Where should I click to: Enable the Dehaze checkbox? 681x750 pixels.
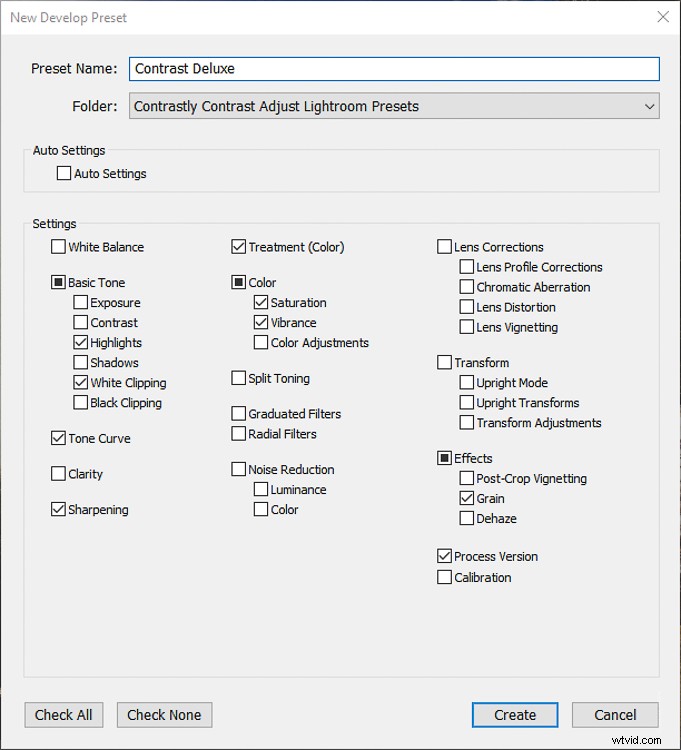point(467,518)
